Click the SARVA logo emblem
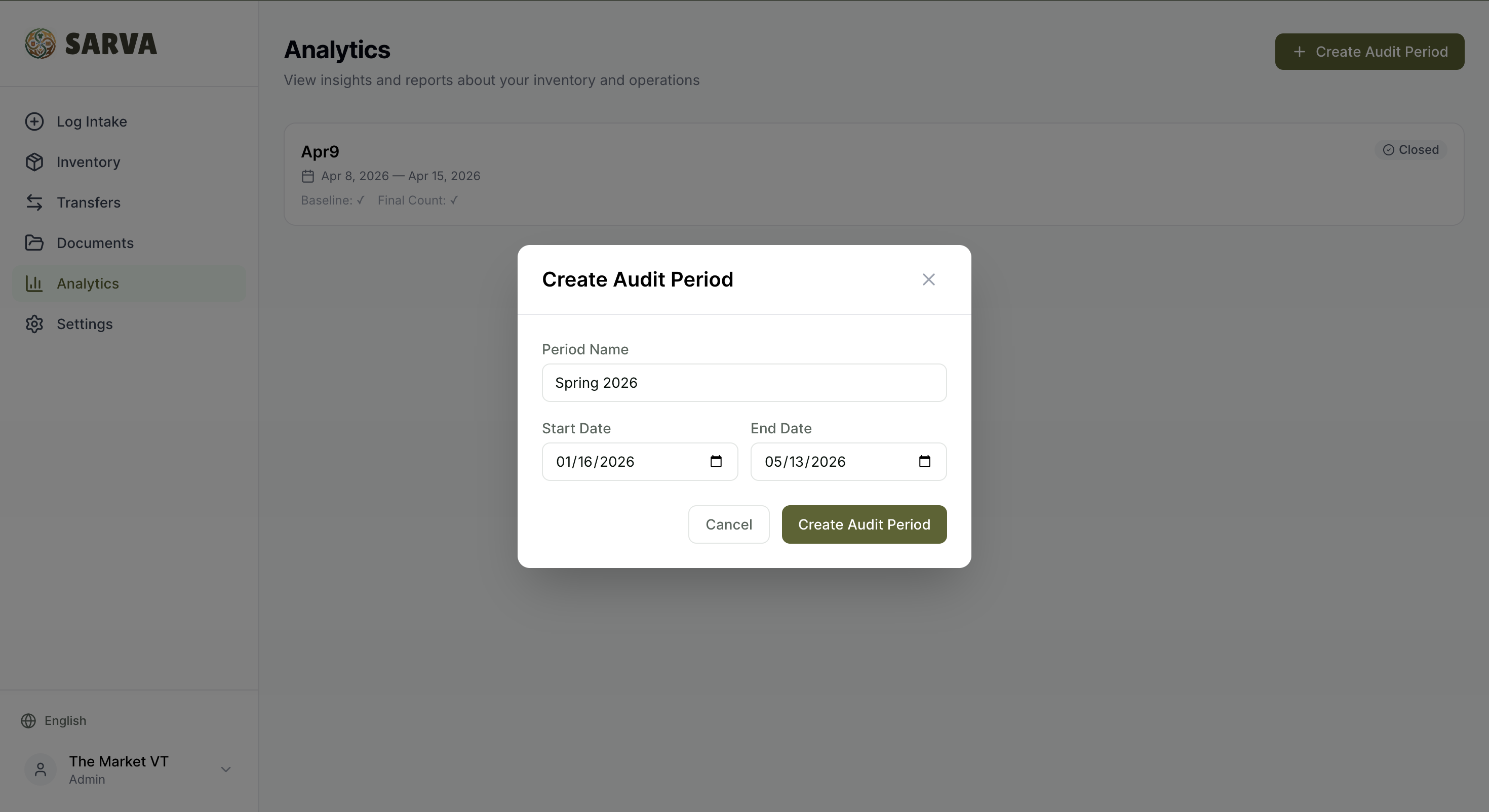 point(40,44)
